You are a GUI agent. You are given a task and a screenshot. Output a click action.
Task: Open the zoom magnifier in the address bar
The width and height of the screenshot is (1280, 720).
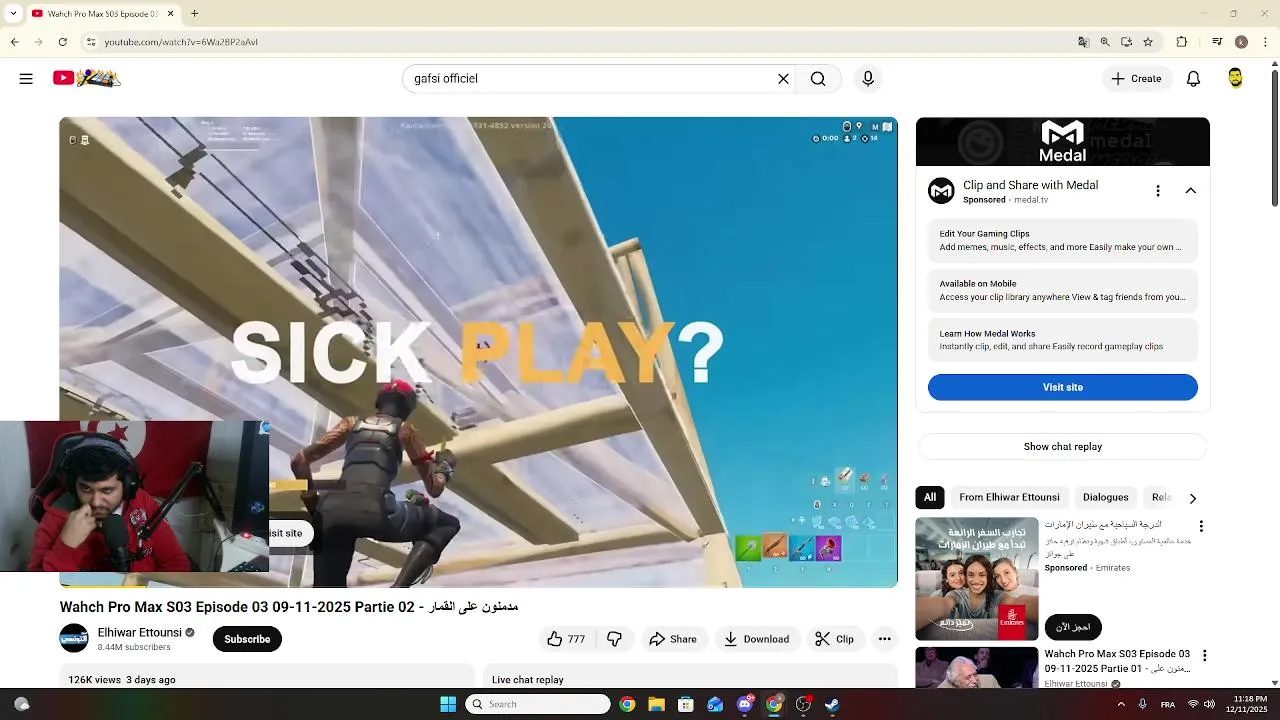(1105, 42)
